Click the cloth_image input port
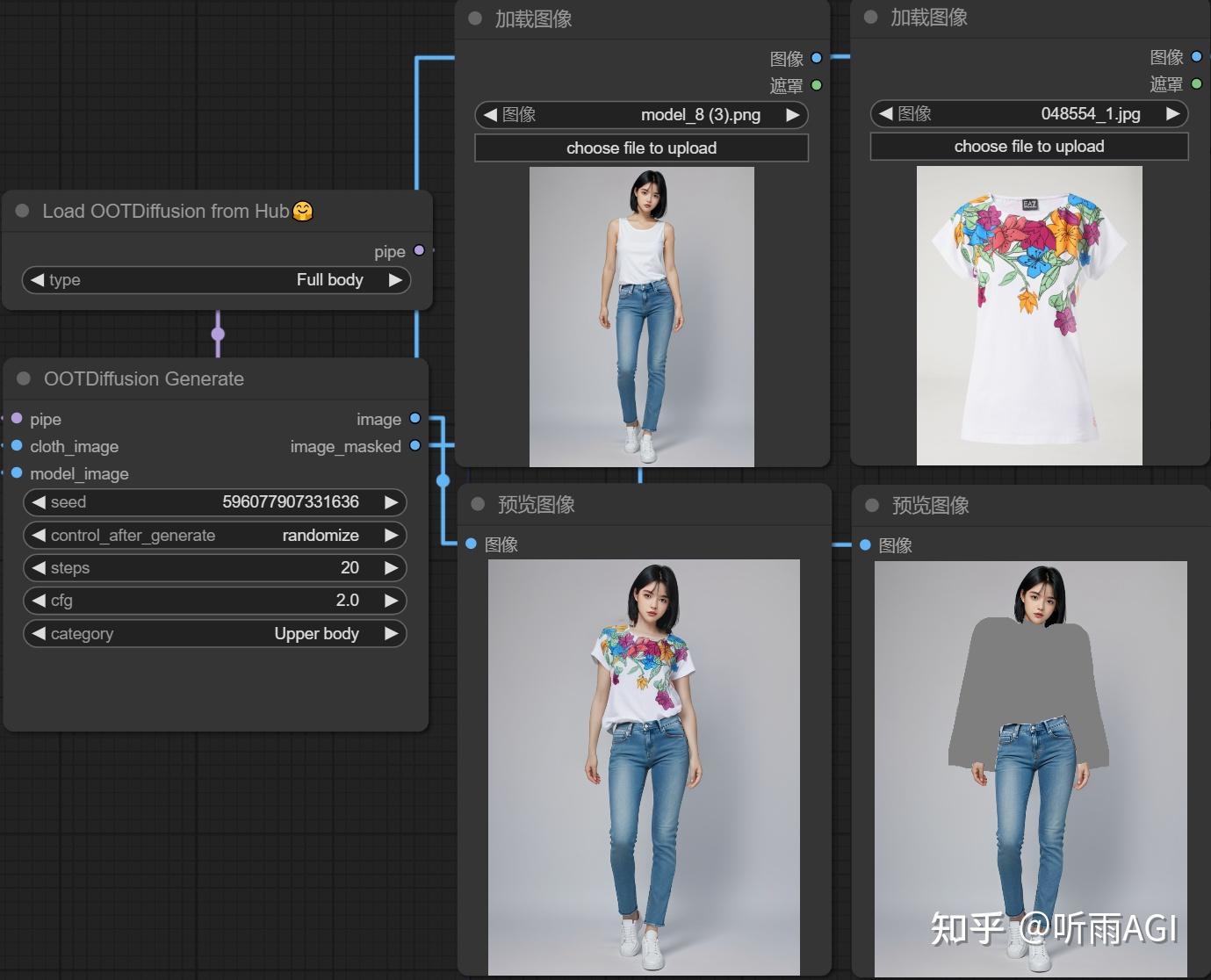The image size is (1211, 980). coord(17,446)
